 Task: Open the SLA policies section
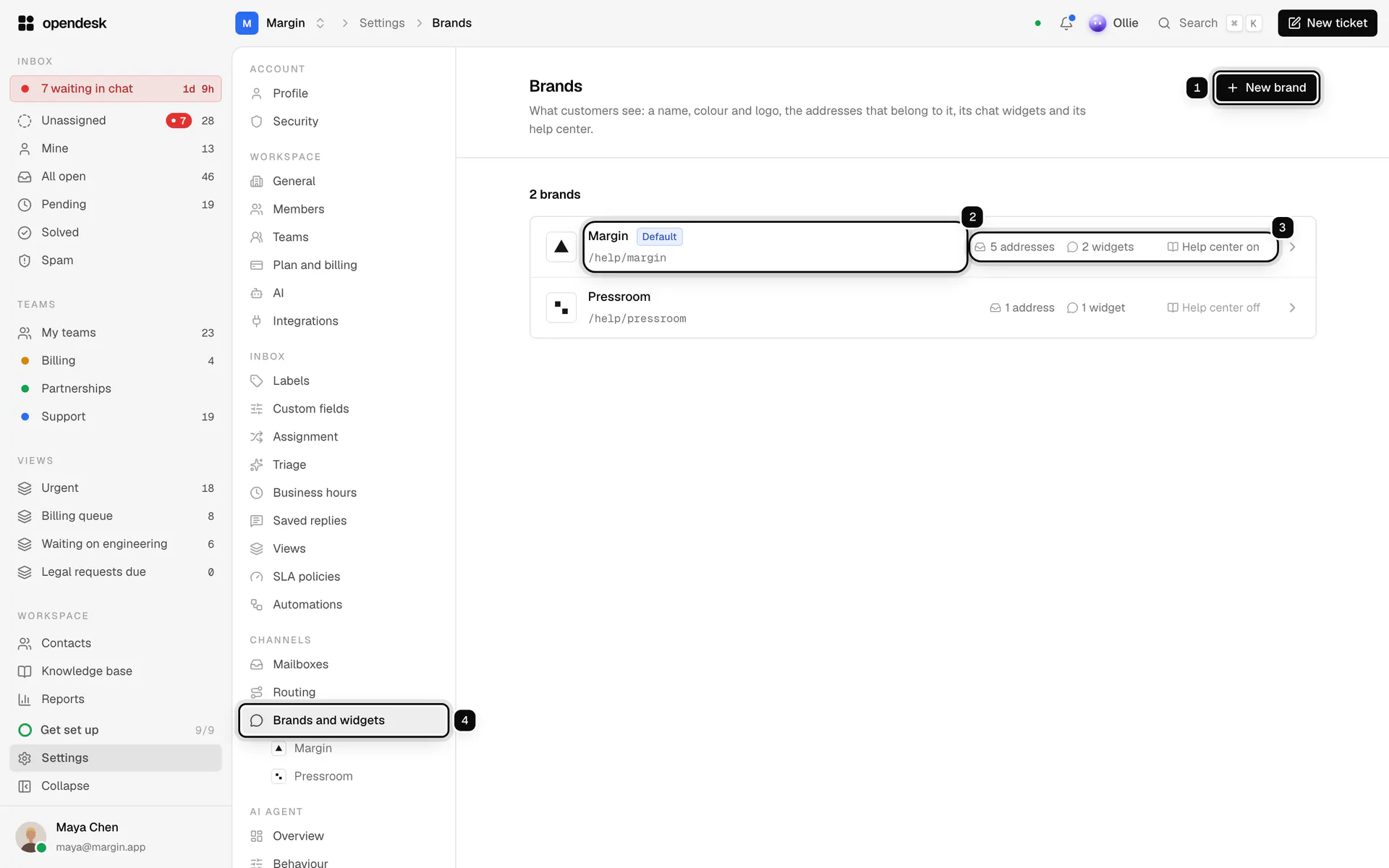[x=344, y=576]
